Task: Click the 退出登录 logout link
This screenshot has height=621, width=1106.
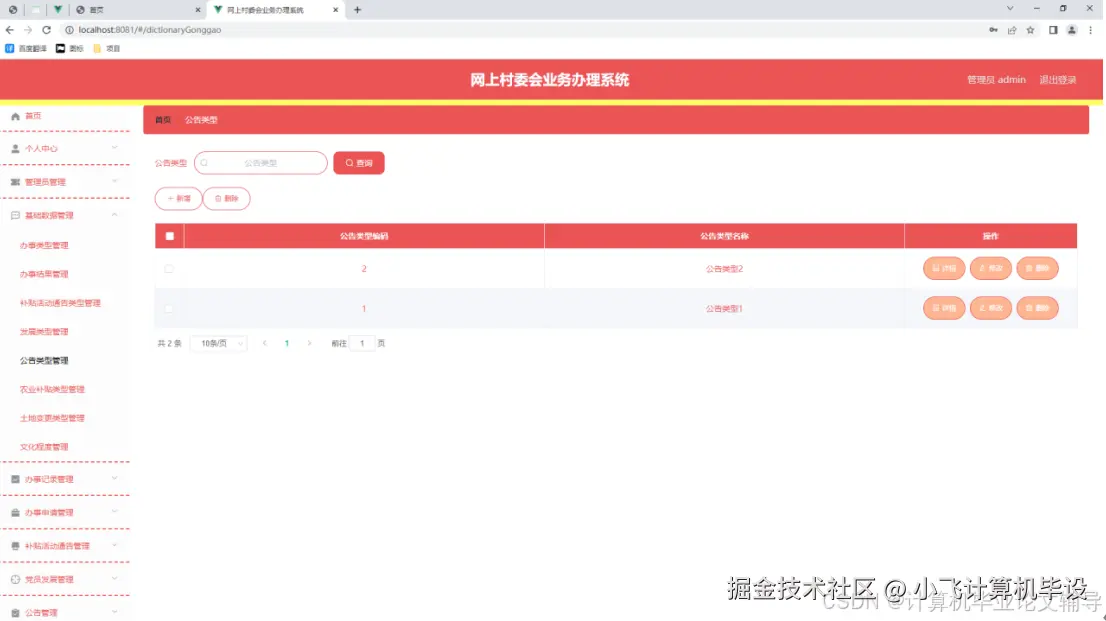Action: [x=1057, y=79]
